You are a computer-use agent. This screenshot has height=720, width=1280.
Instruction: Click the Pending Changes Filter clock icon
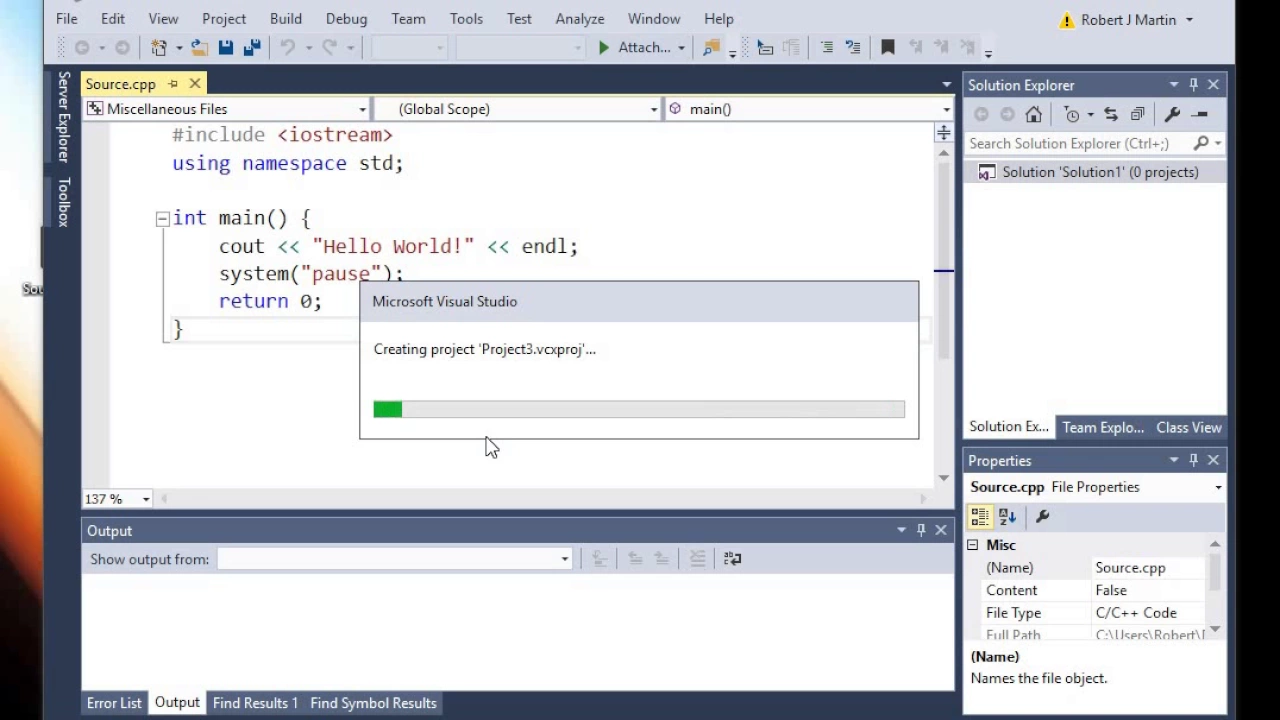(1072, 114)
